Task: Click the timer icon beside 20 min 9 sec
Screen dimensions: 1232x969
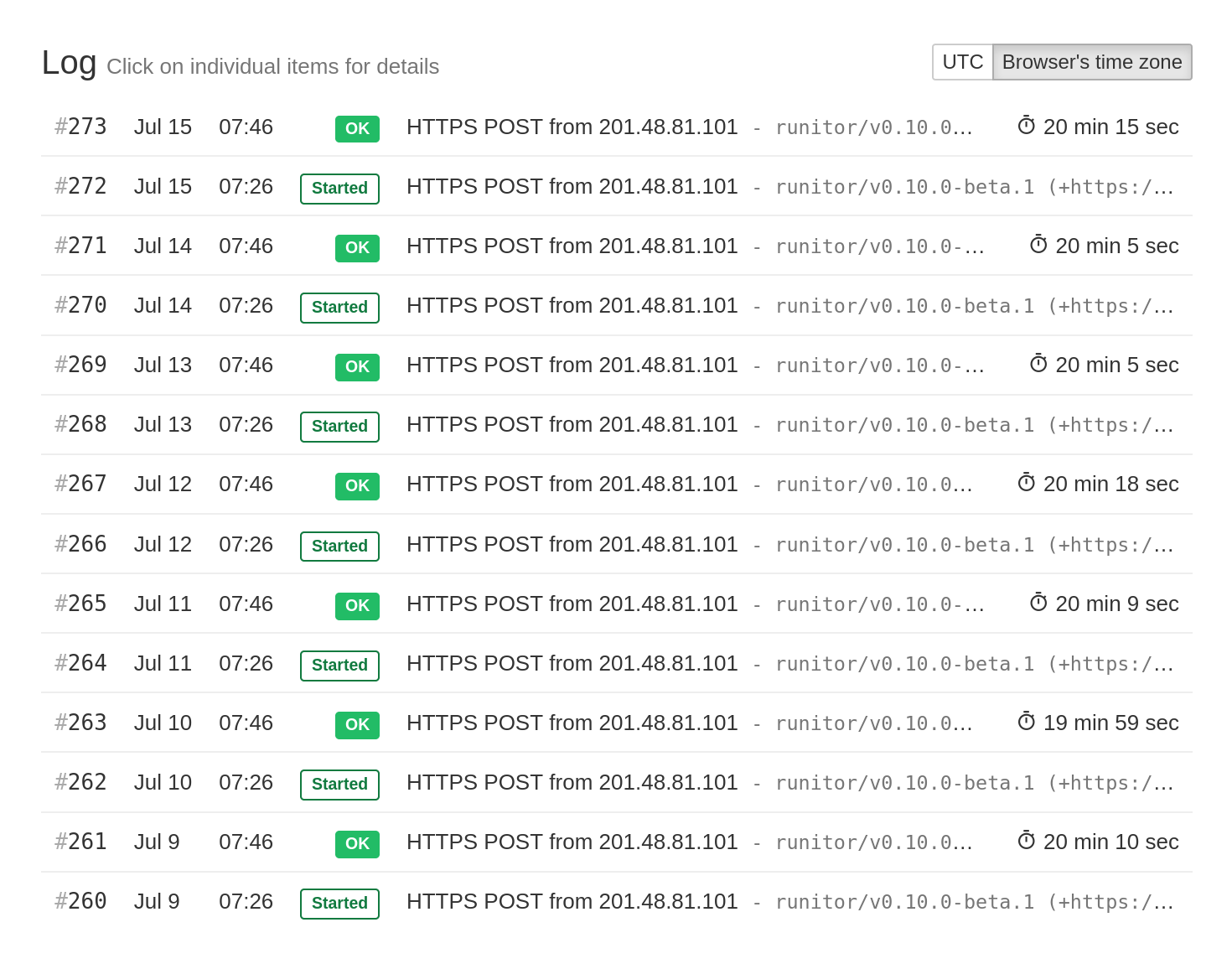Action: point(1039,601)
